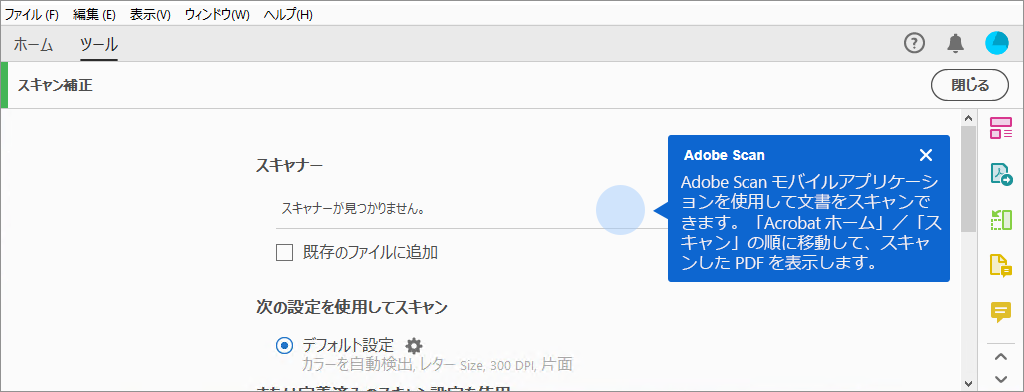Open the notifications bell
The height and width of the screenshot is (392, 1024).
tap(955, 44)
